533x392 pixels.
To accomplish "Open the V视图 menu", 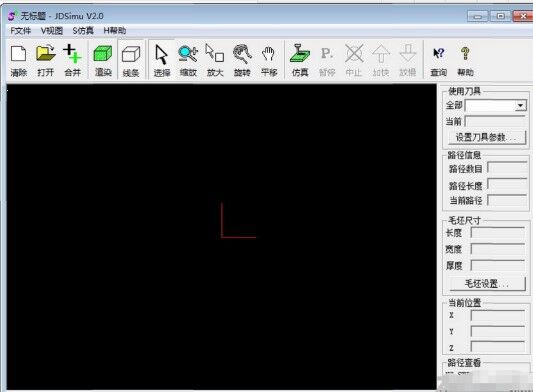I will 52,31.
